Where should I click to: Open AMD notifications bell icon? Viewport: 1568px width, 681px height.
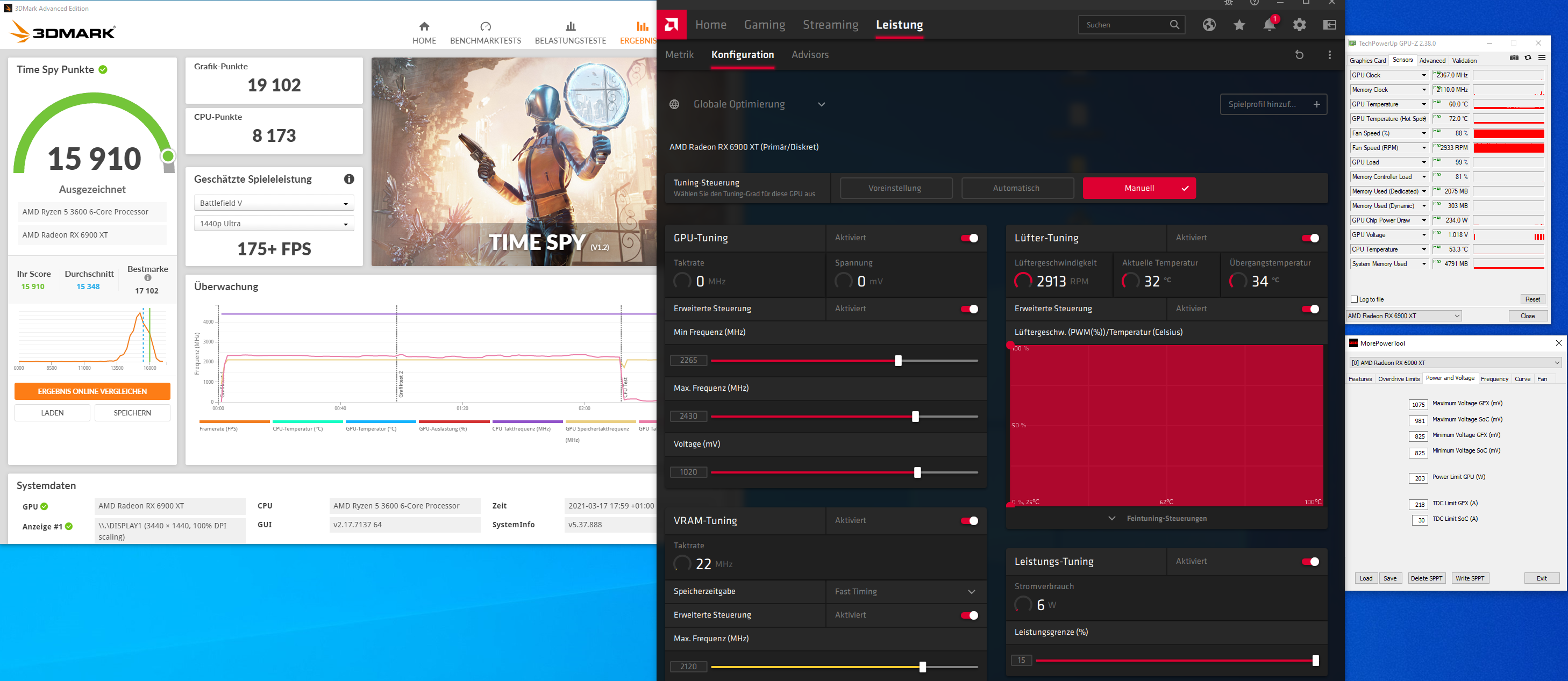1268,25
